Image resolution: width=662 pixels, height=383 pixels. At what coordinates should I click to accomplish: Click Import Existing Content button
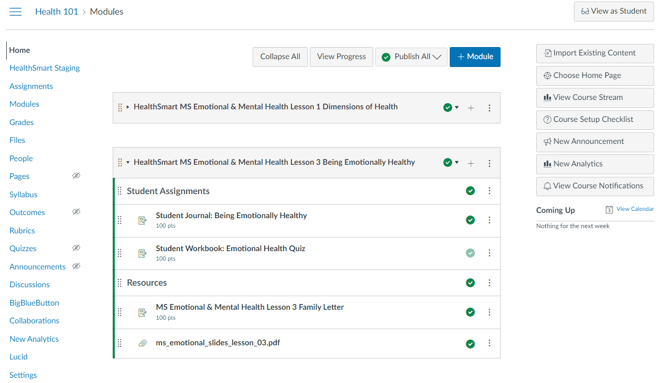pyautogui.click(x=595, y=53)
